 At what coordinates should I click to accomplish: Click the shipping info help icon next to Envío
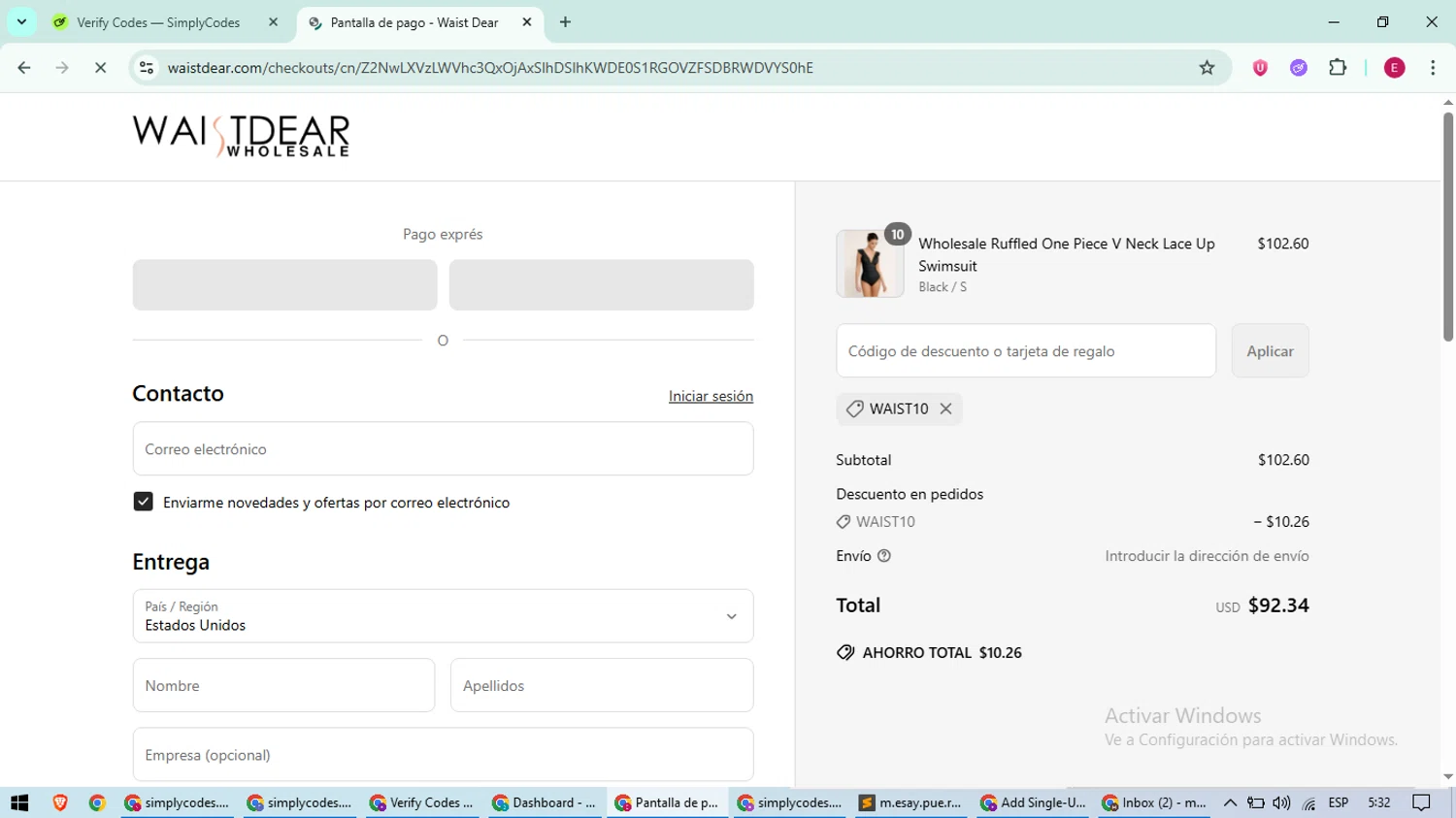(884, 556)
